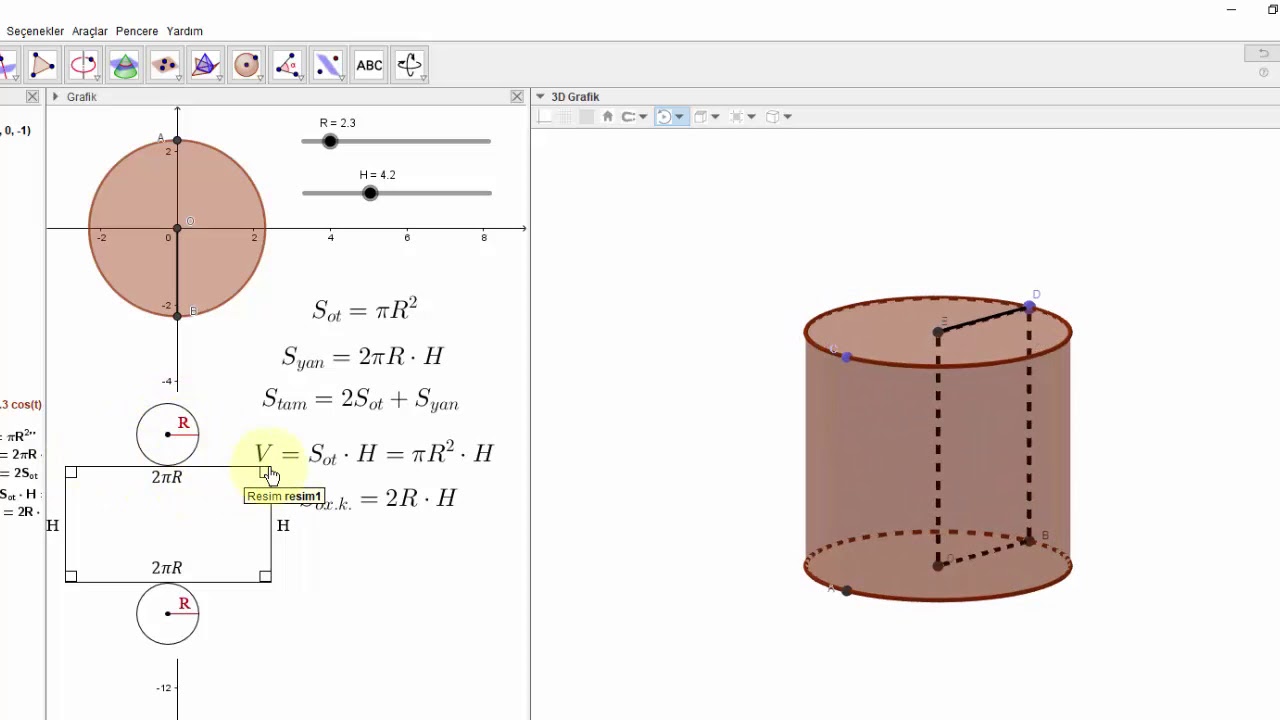Click the R = 2.3 slider handle
Viewport: 1280px width, 720px height.
[x=330, y=141]
